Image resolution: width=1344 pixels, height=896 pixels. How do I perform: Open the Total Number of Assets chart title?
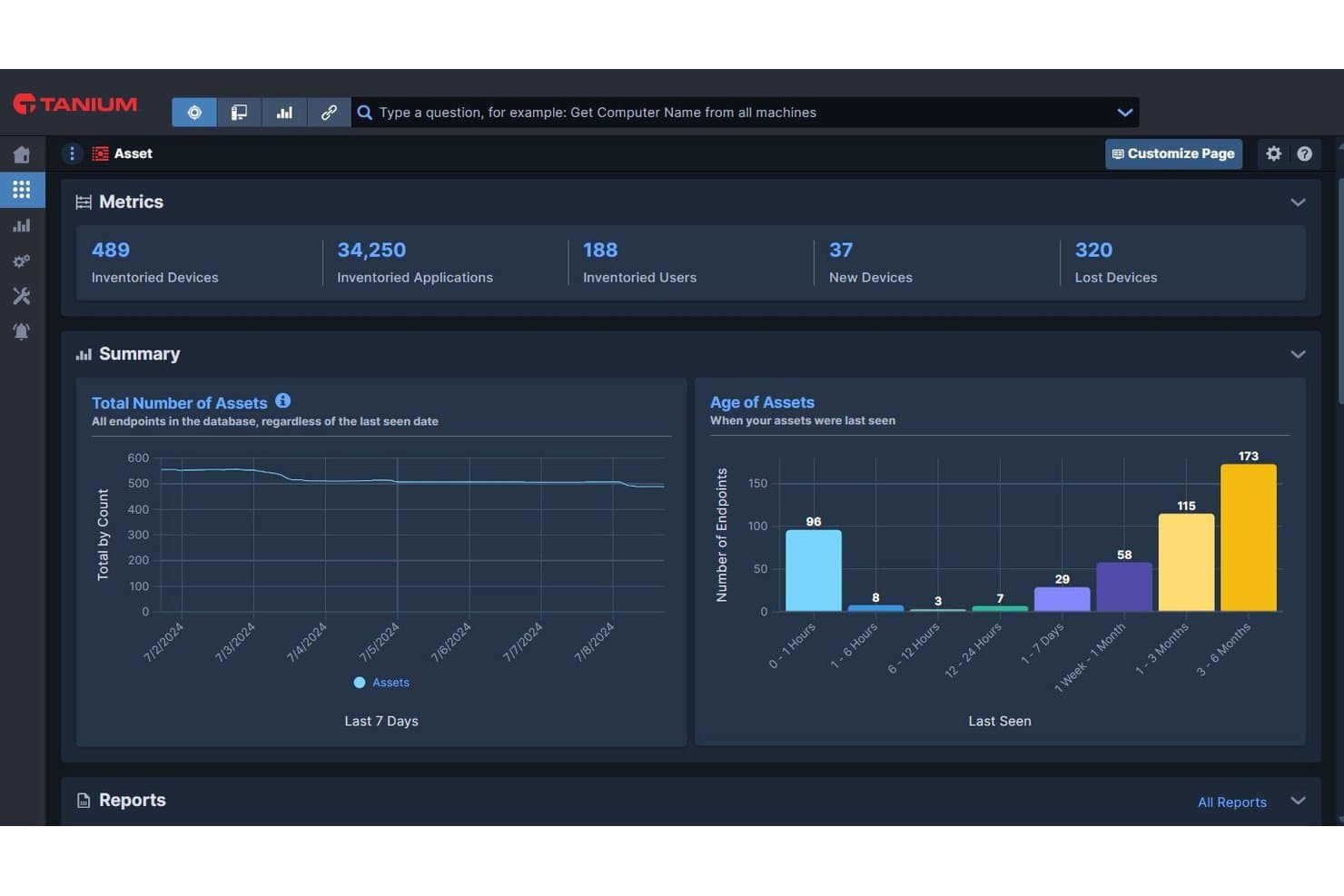[x=180, y=403]
